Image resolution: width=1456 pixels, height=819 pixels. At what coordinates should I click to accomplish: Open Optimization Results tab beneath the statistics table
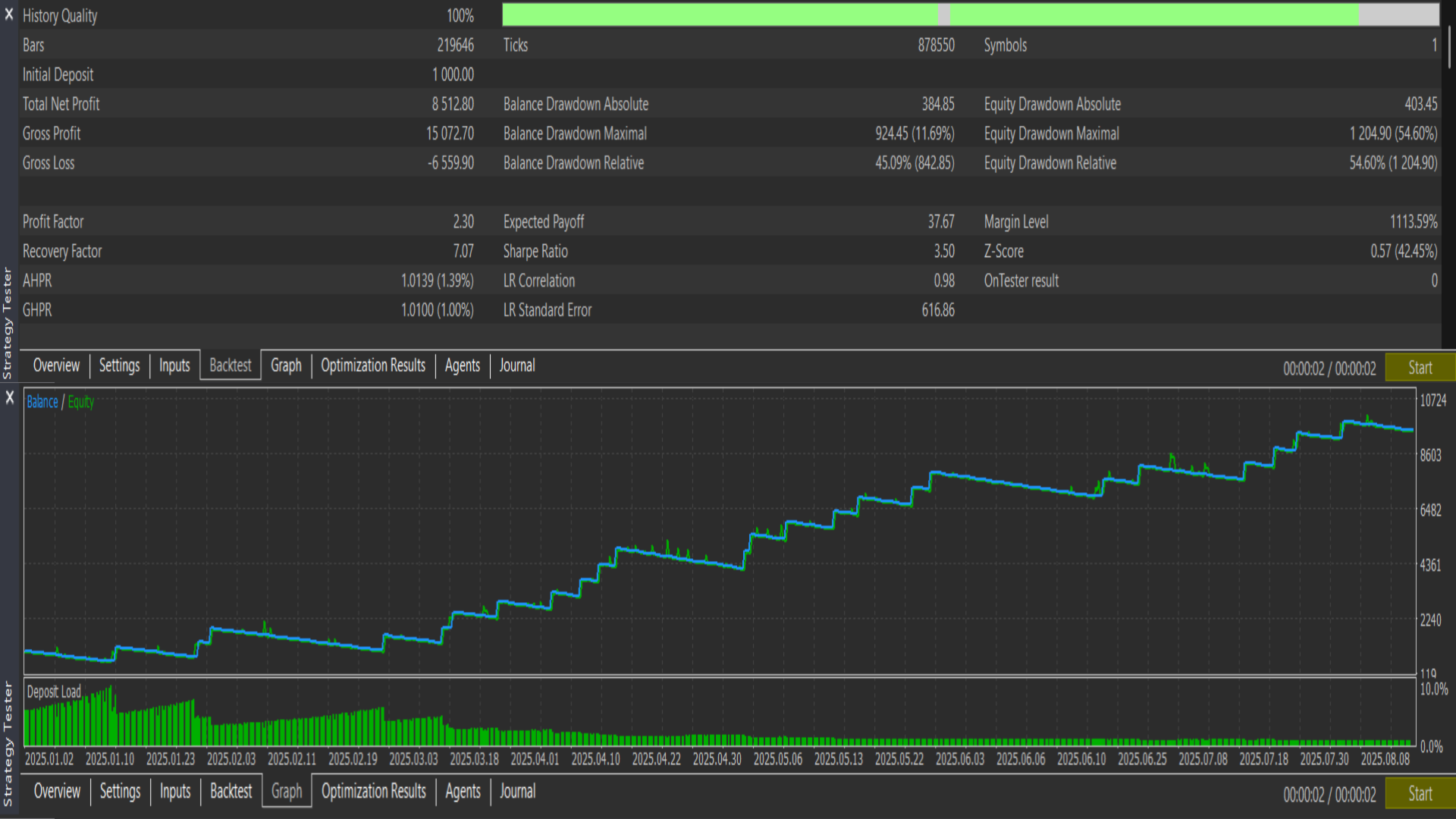(373, 366)
